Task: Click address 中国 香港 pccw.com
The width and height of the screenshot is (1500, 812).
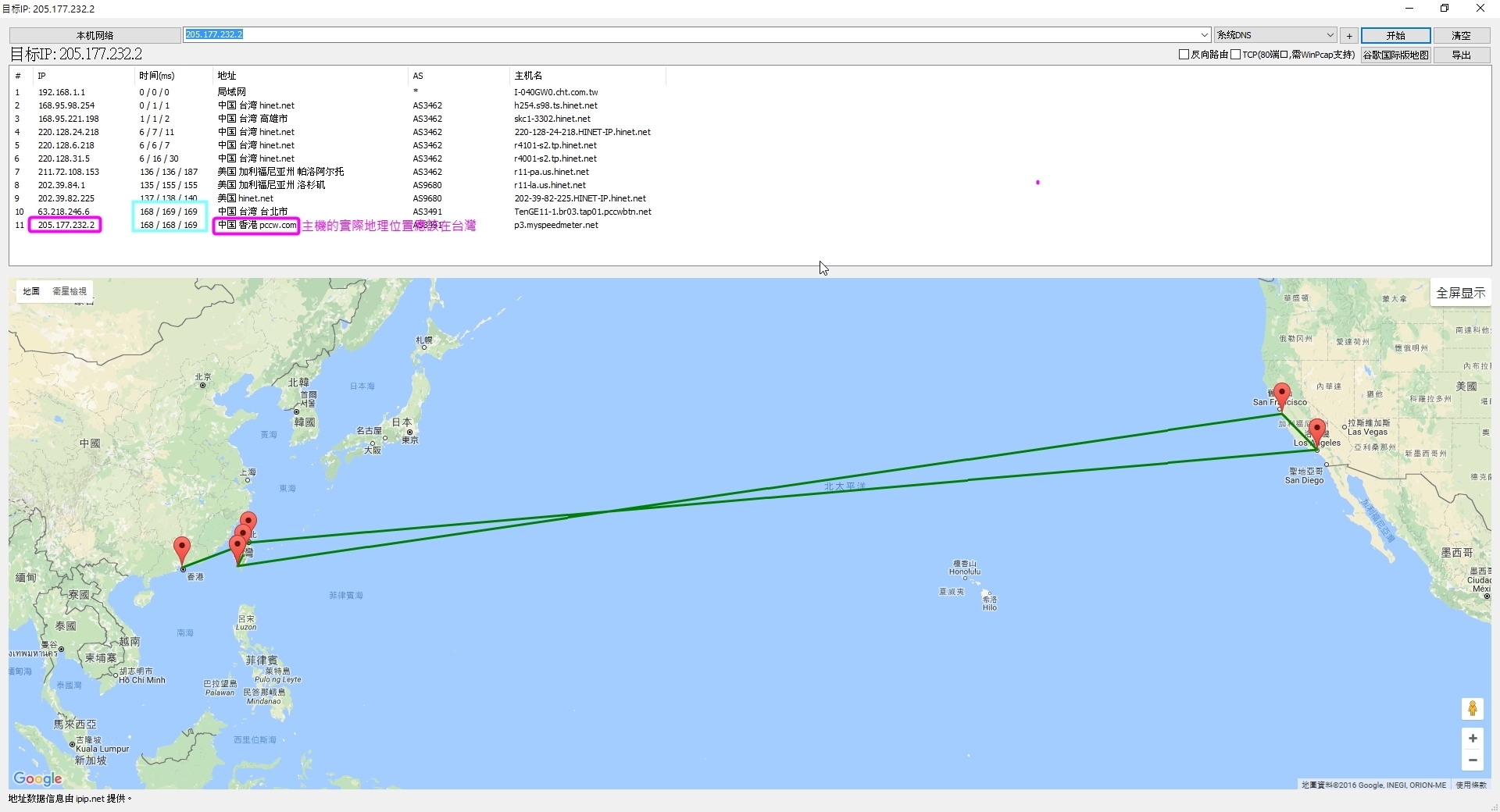Action: (x=257, y=225)
